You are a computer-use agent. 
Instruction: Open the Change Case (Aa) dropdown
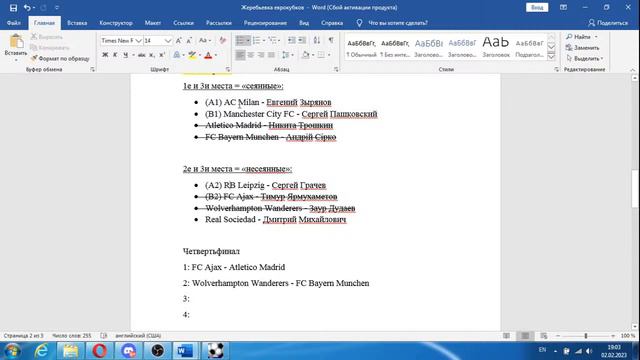tap(204, 40)
